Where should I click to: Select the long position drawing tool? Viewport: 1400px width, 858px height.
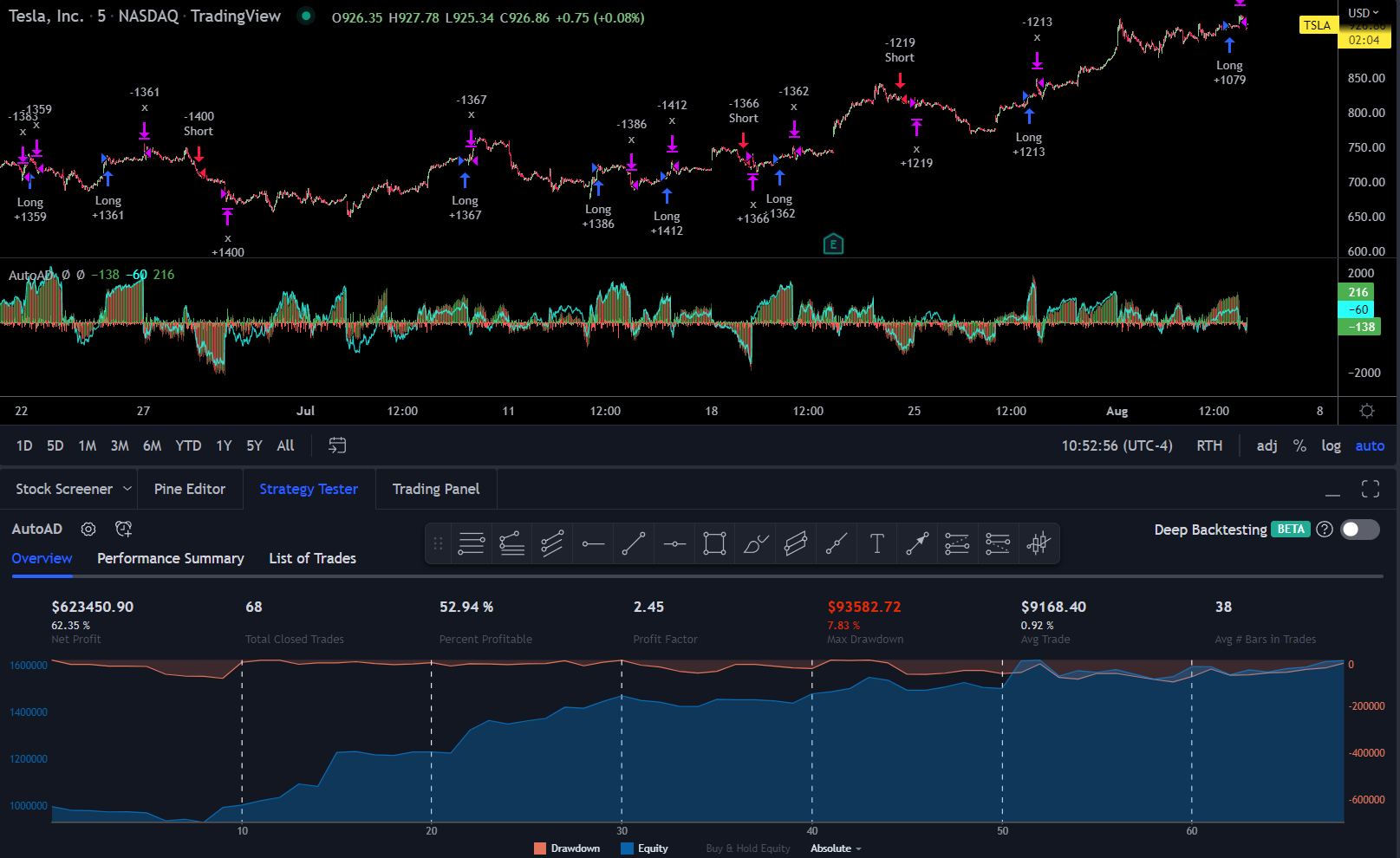click(957, 544)
